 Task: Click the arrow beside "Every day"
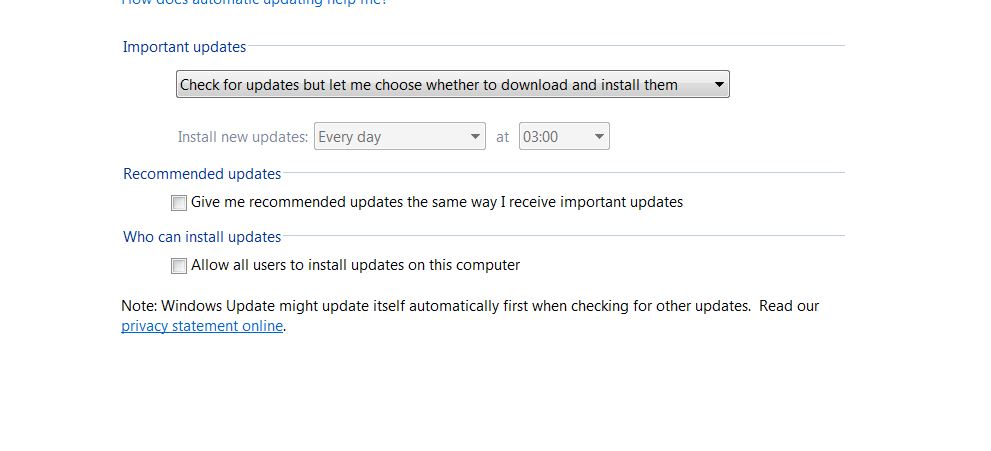tap(476, 137)
